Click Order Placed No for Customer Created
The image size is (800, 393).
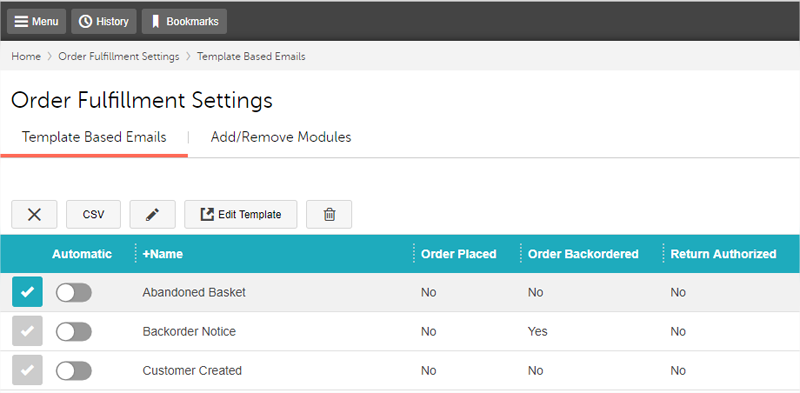429,371
